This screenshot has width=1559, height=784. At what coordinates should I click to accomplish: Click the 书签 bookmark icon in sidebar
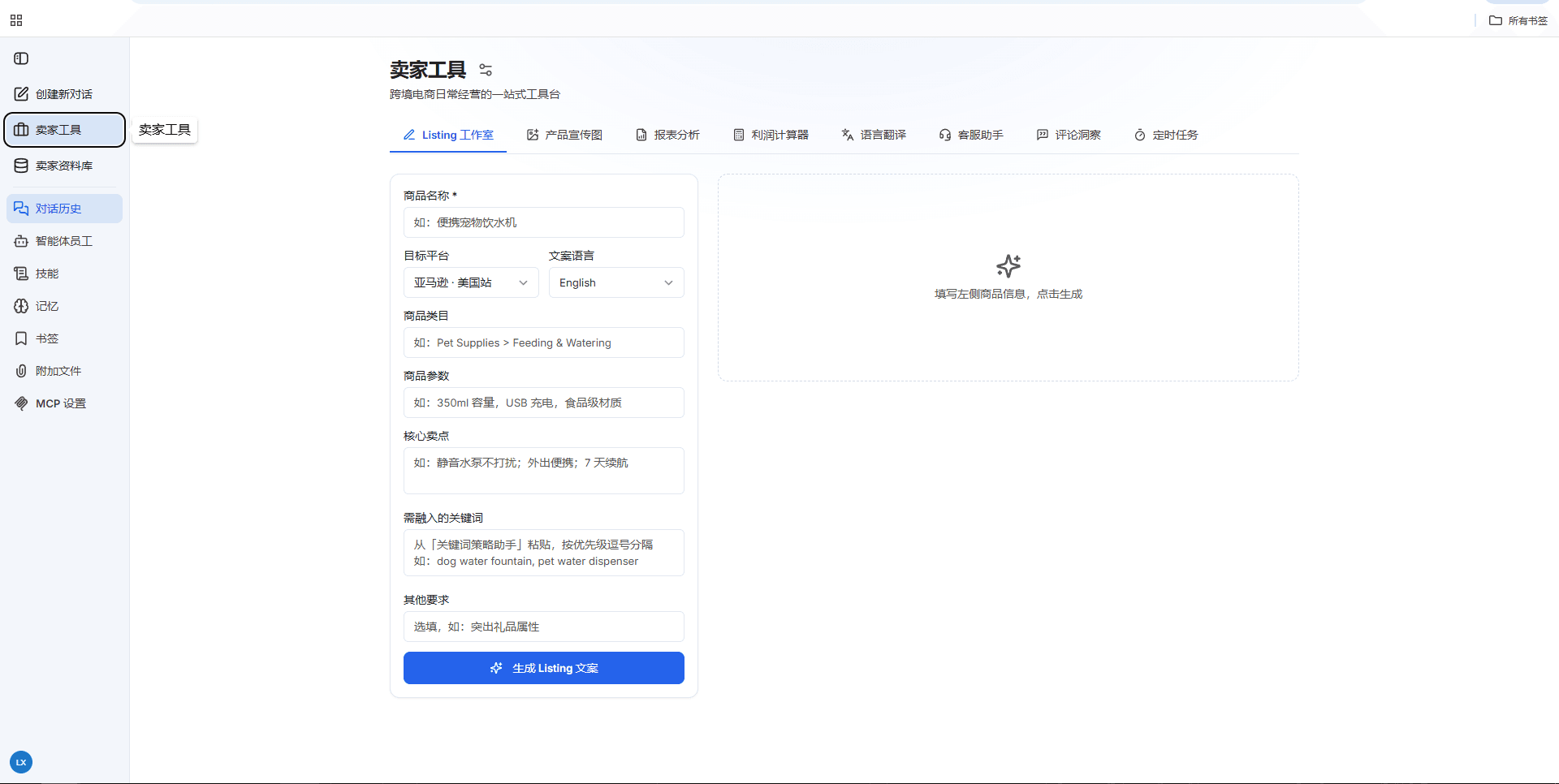[21, 338]
